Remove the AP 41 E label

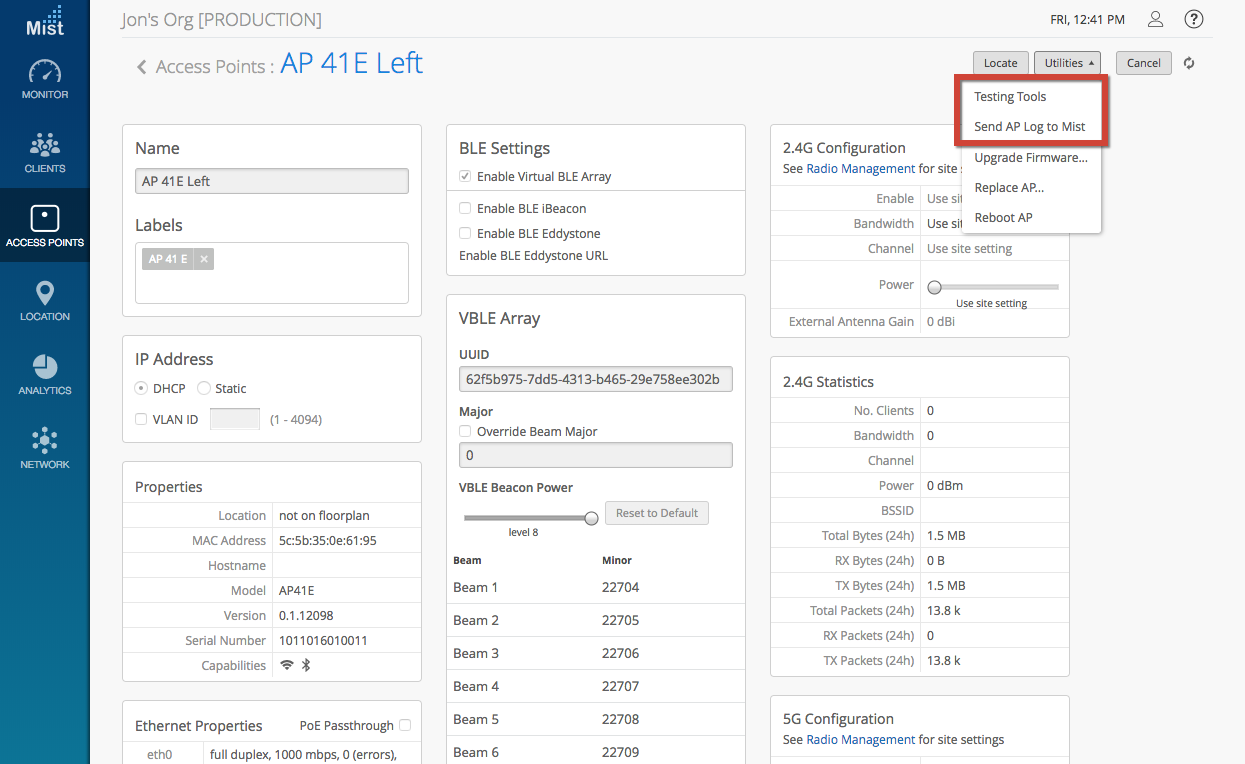(204, 259)
